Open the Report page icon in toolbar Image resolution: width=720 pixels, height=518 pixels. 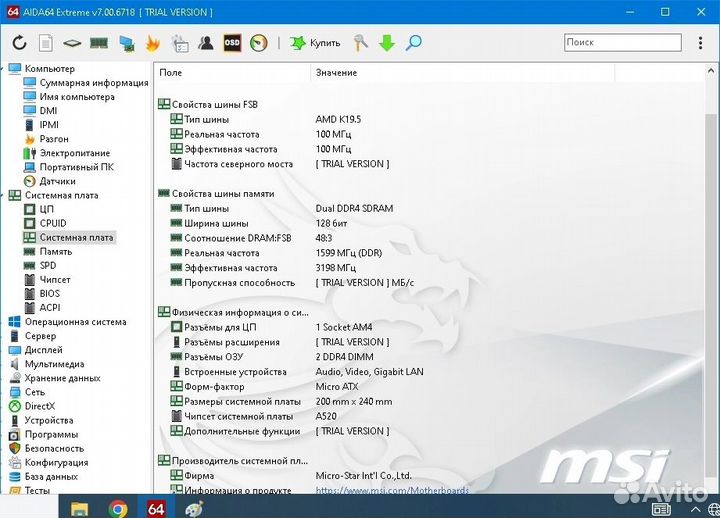(46, 43)
